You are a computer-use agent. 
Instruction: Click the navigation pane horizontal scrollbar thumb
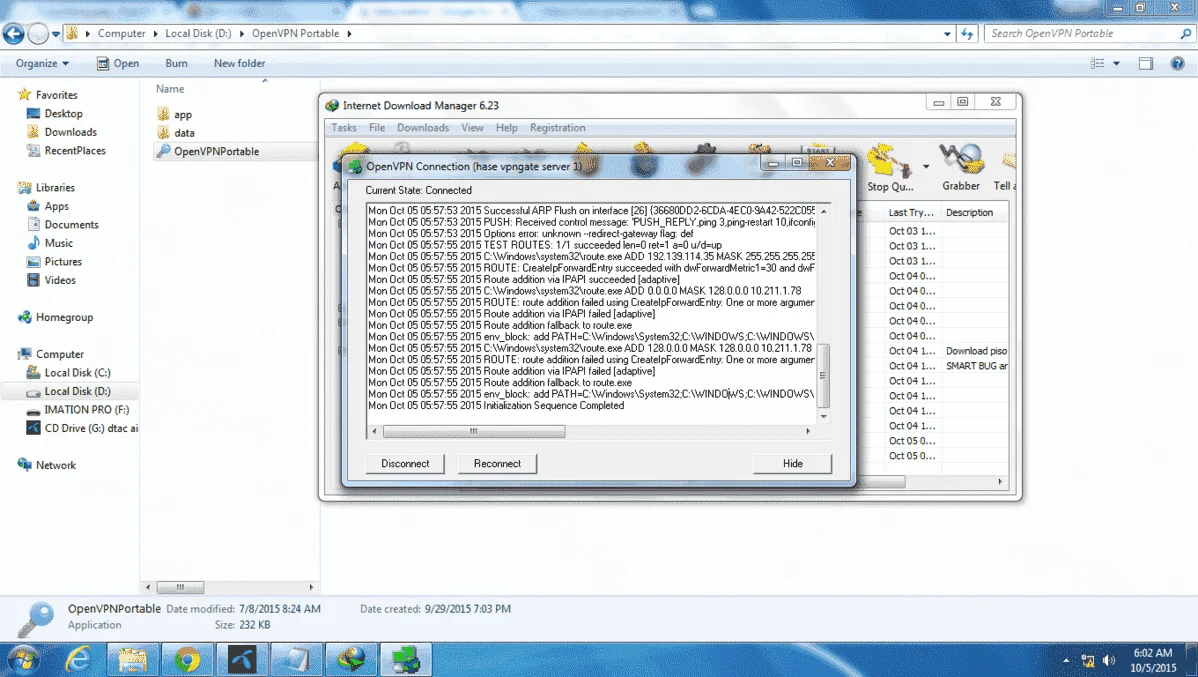[x=180, y=588]
